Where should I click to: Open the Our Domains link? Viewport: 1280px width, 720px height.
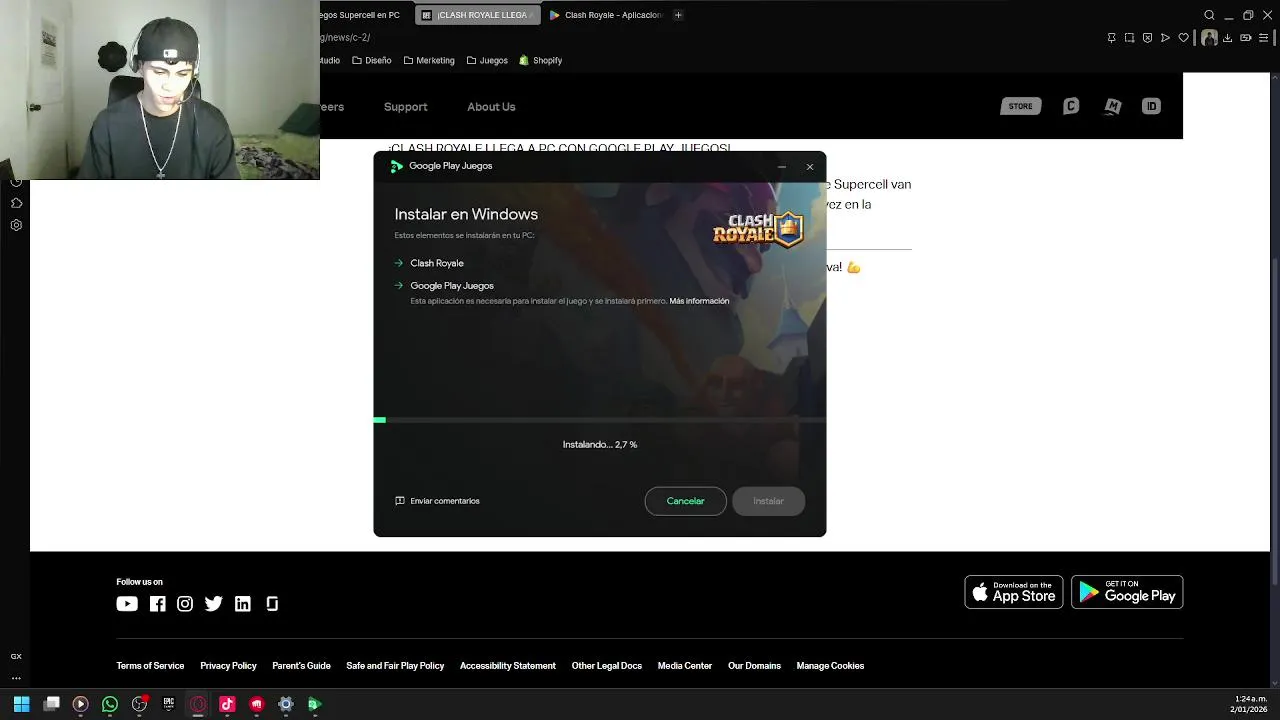coord(754,666)
